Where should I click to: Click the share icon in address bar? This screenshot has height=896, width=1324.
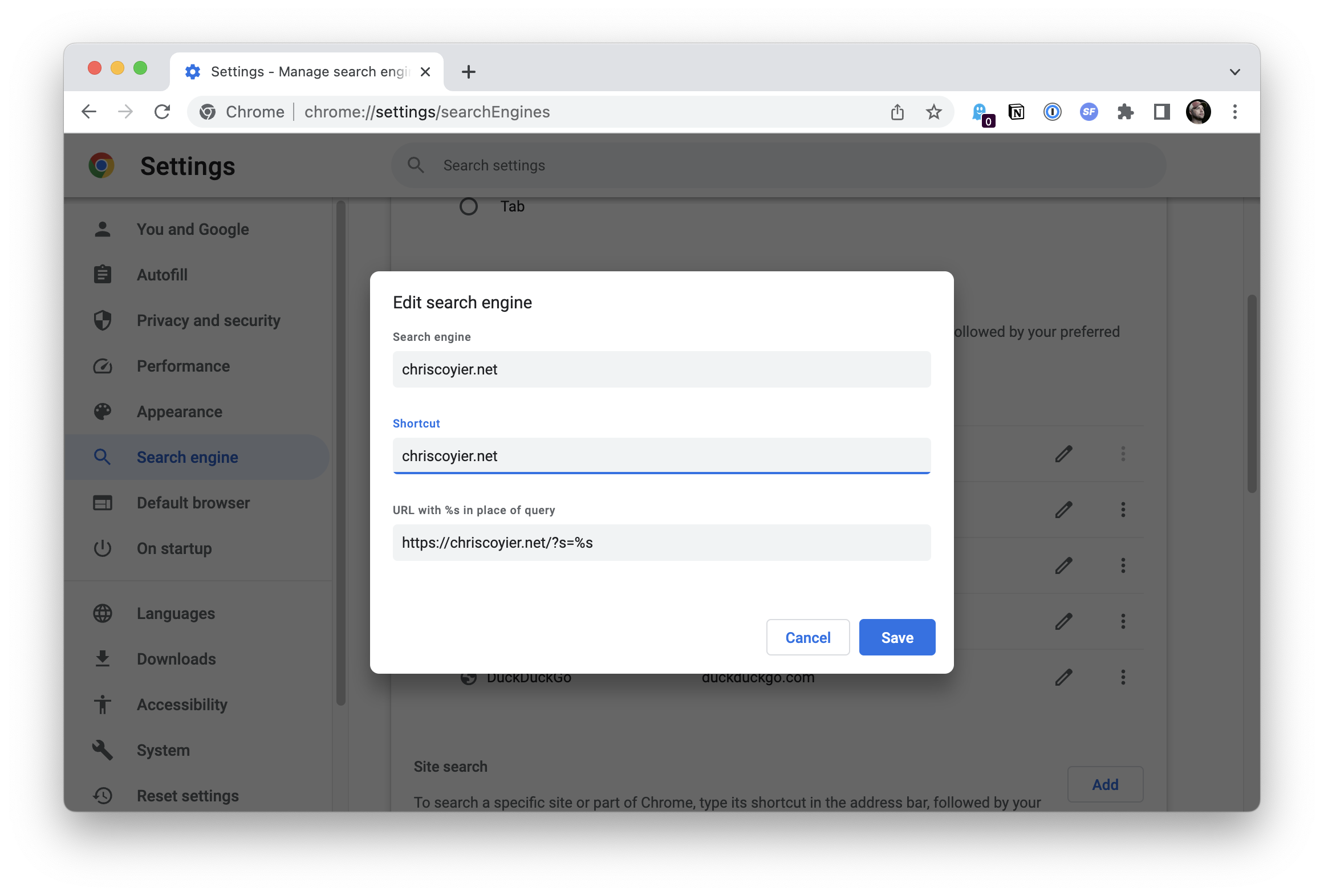[897, 112]
